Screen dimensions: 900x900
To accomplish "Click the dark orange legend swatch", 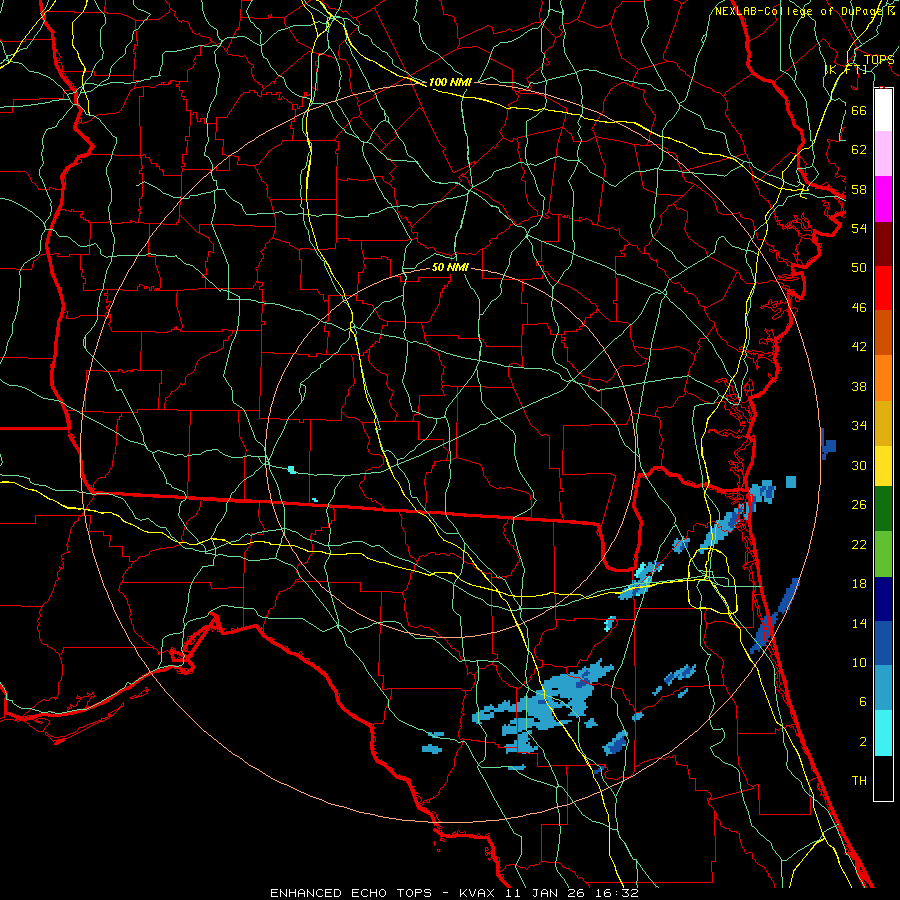I will click(883, 333).
